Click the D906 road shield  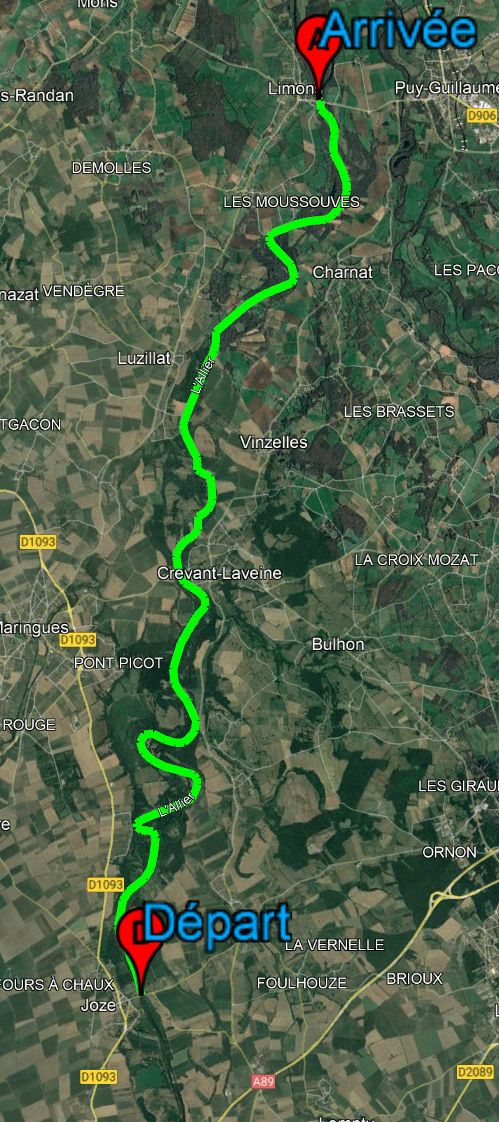(482, 114)
